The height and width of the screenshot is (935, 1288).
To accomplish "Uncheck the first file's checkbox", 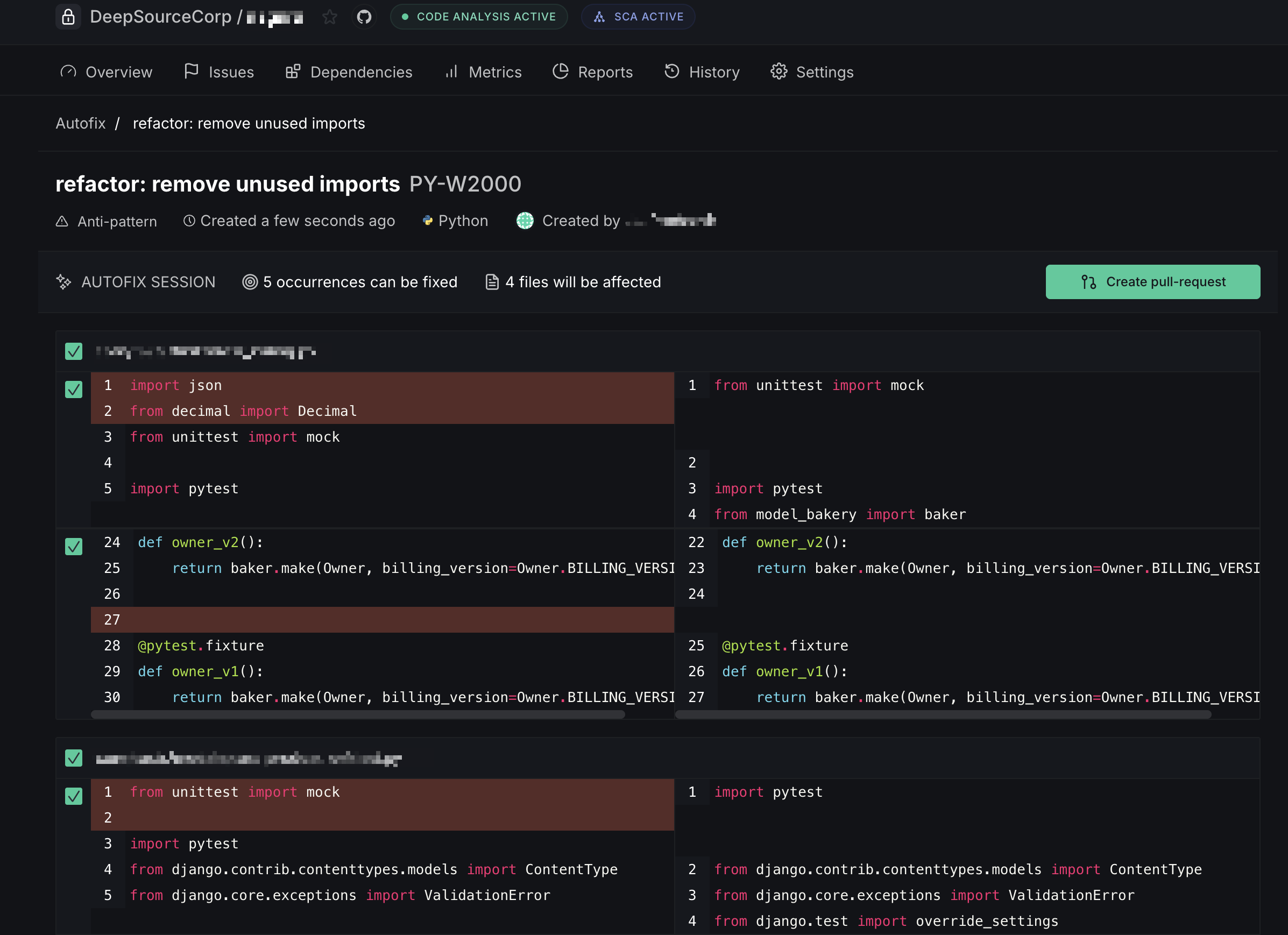I will (x=74, y=351).
